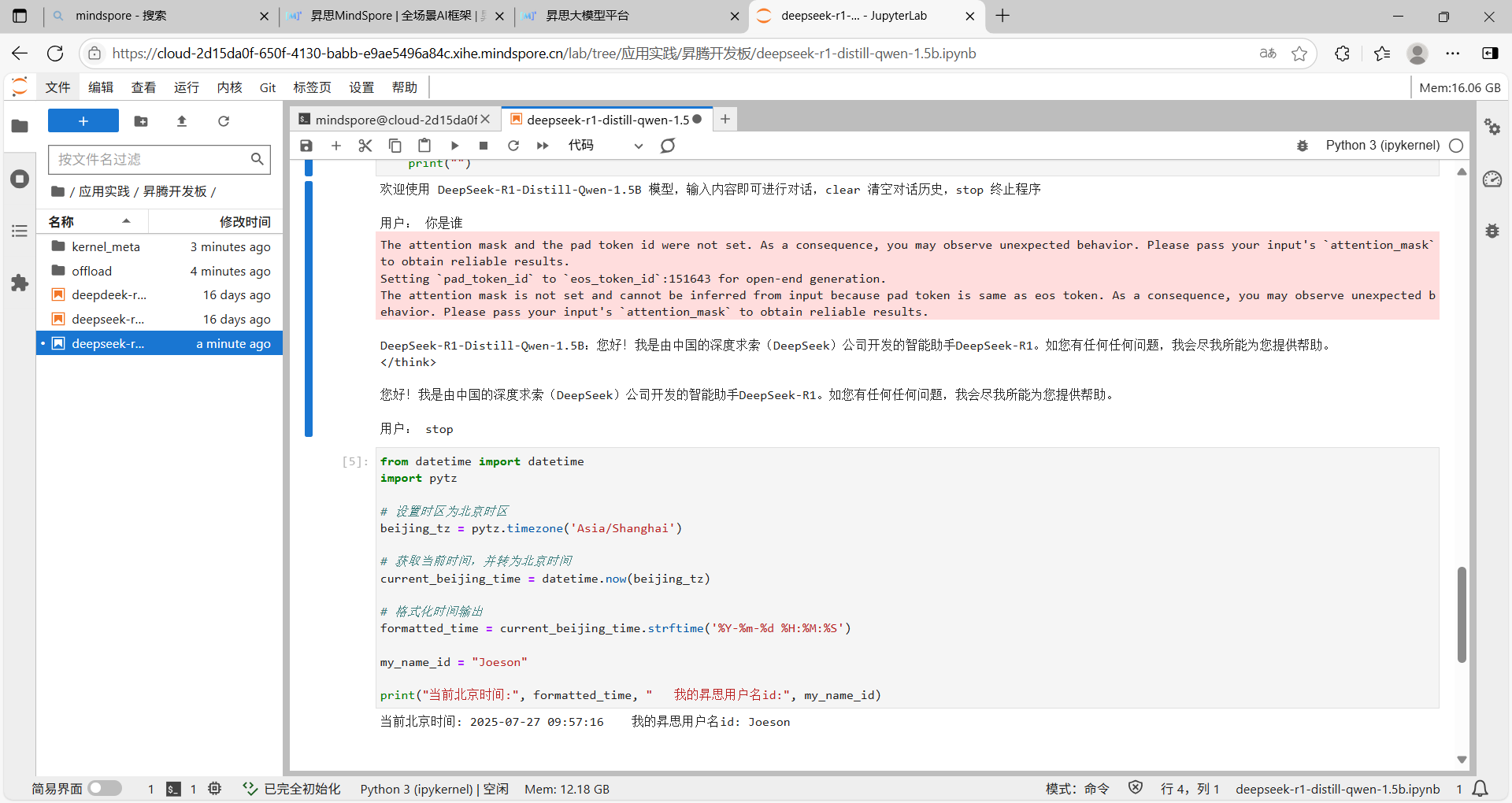The width and height of the screenshot is (1512, 803).
Task: Open the running terminals and kernels panel
Action: (x=20, y=179)
